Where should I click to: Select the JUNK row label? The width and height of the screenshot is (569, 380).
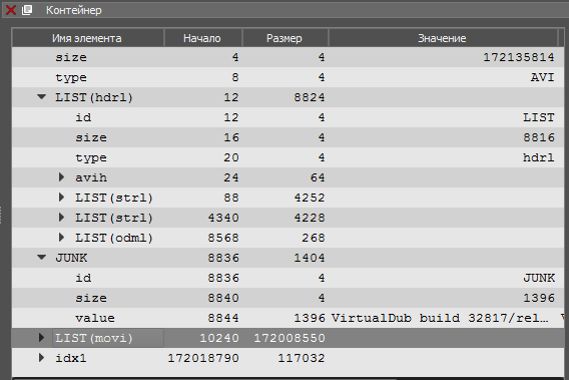coord(71,258)
